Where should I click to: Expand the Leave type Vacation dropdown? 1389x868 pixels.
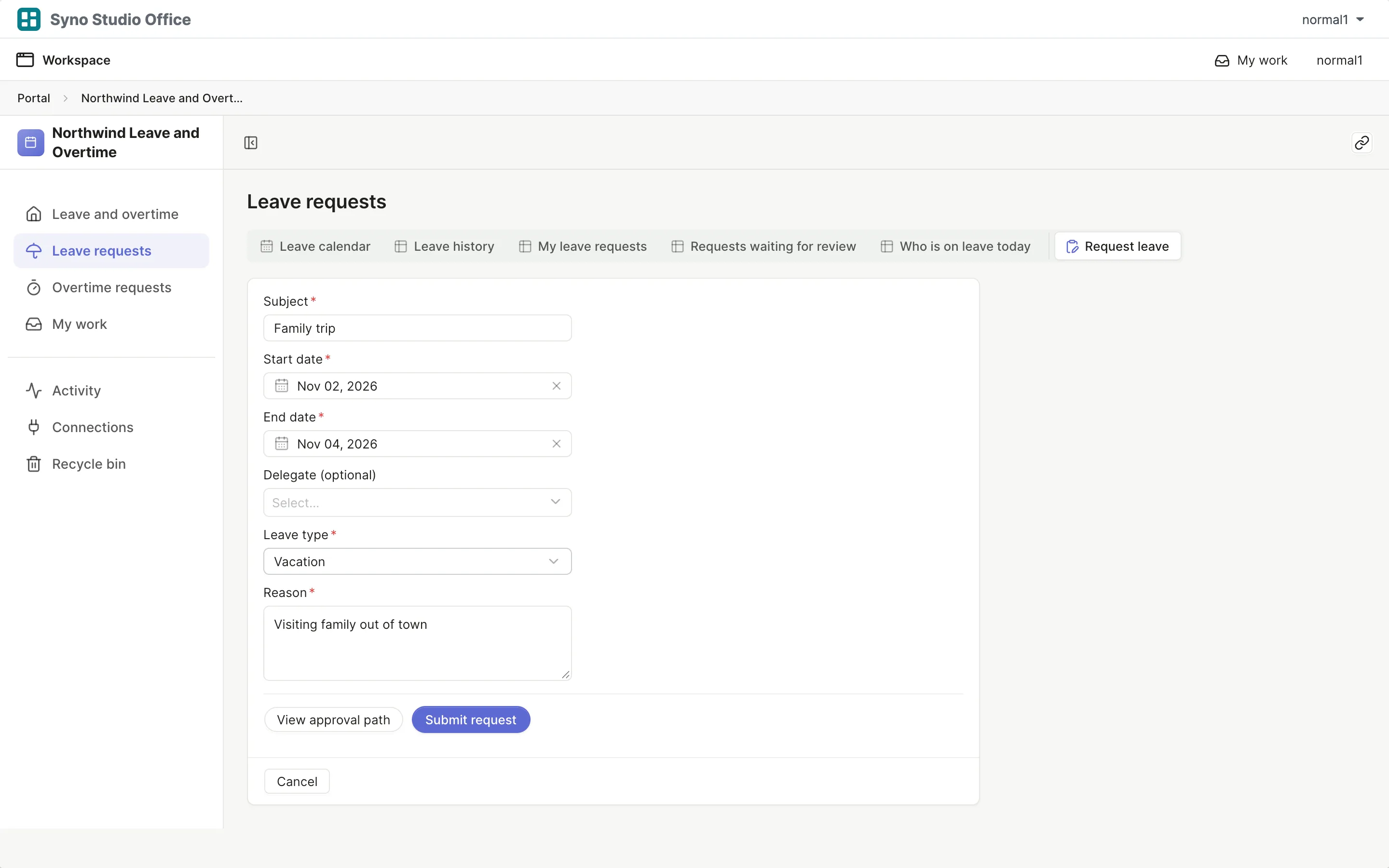coord(417,561)
